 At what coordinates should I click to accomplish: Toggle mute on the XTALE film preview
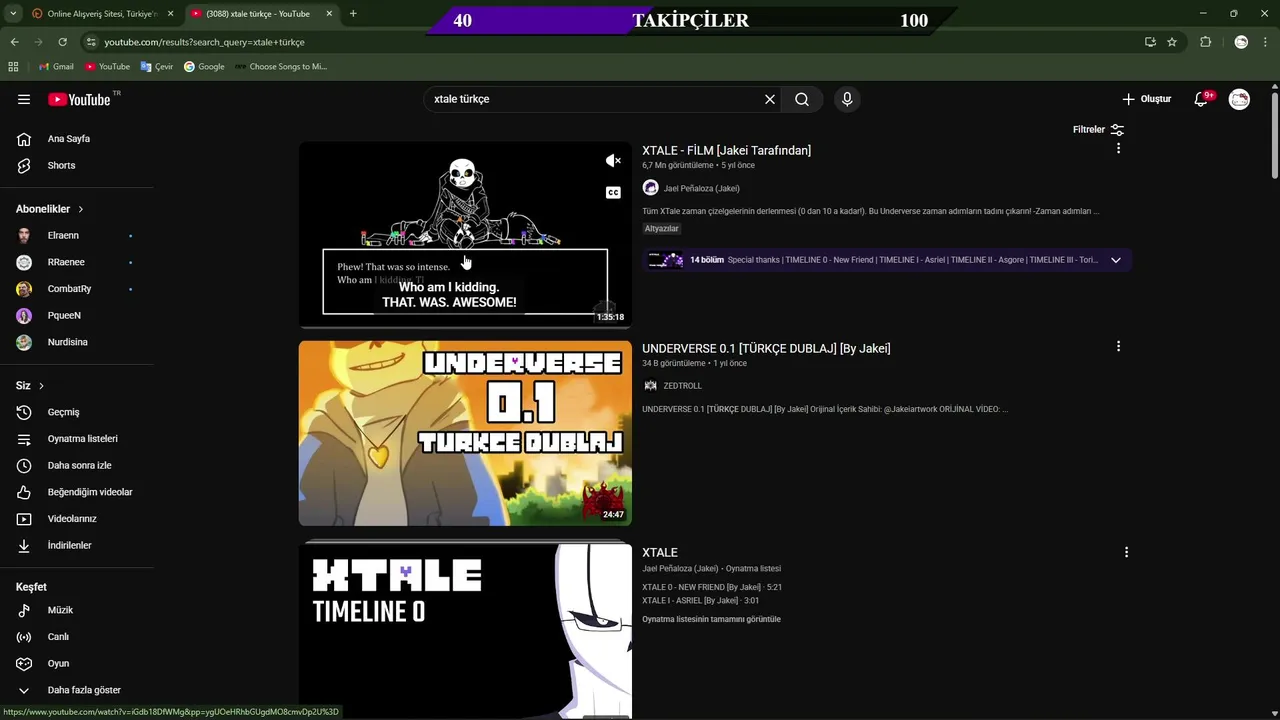tap(613, 161)
